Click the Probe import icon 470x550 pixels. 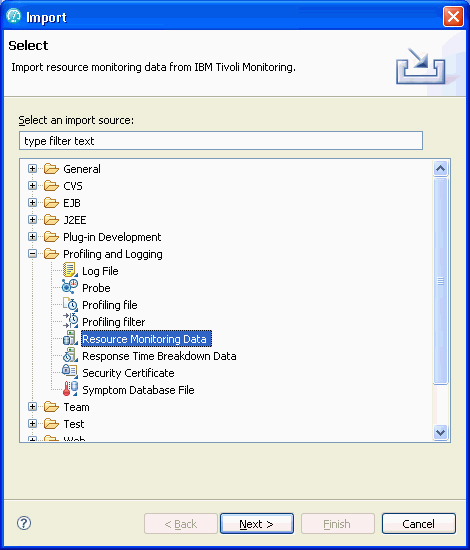click(x=70, y=287)
